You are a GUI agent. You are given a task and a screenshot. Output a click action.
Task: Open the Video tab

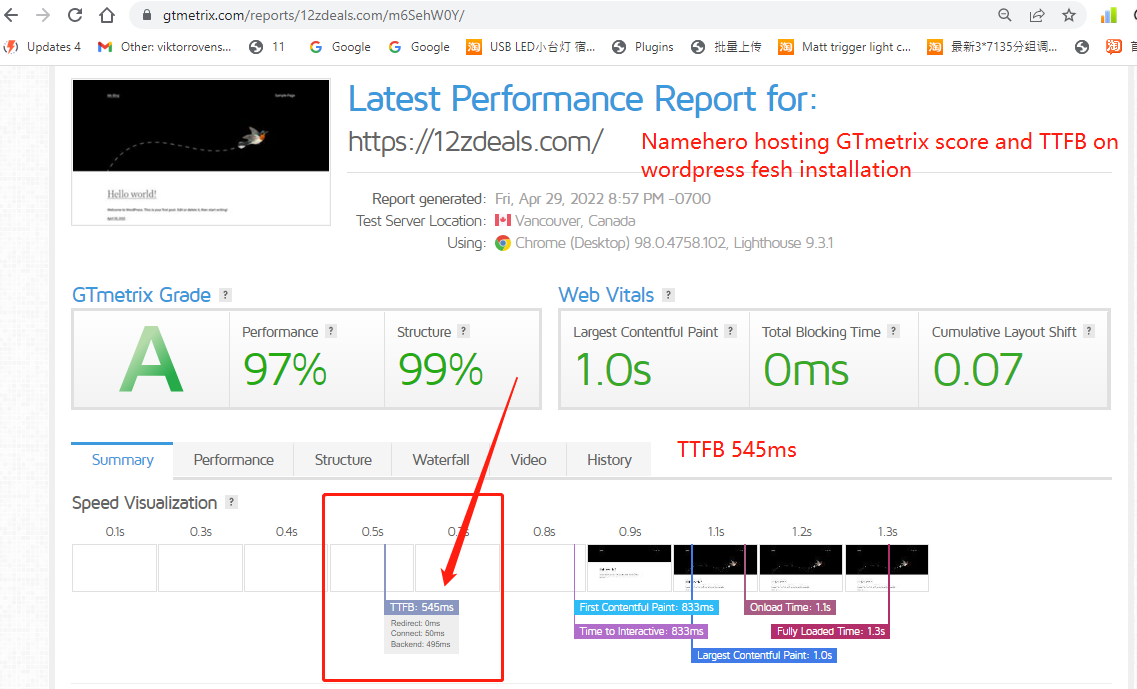coord(528,460)
